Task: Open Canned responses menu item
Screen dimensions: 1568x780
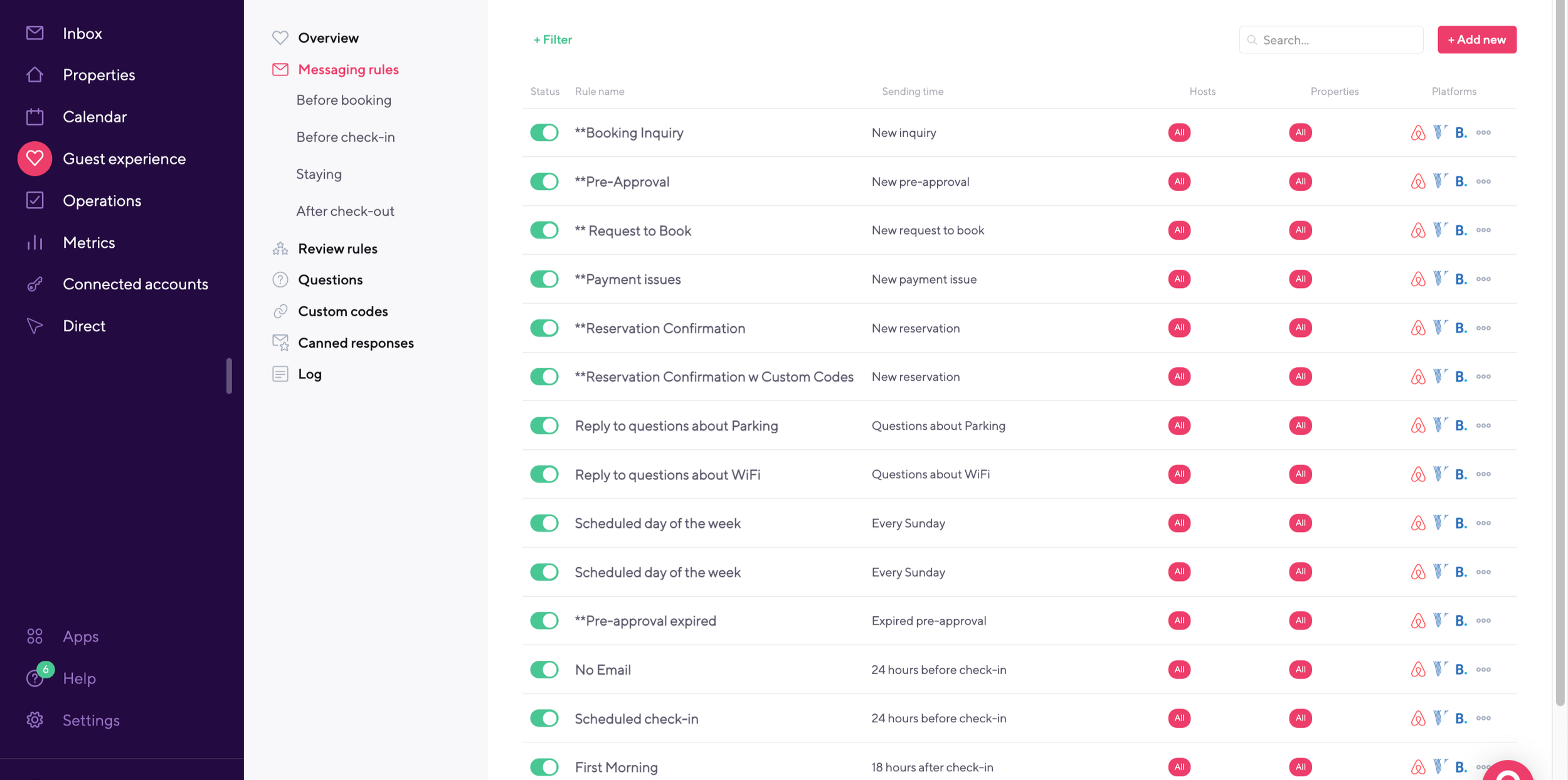Action: [x=355, y=343]
